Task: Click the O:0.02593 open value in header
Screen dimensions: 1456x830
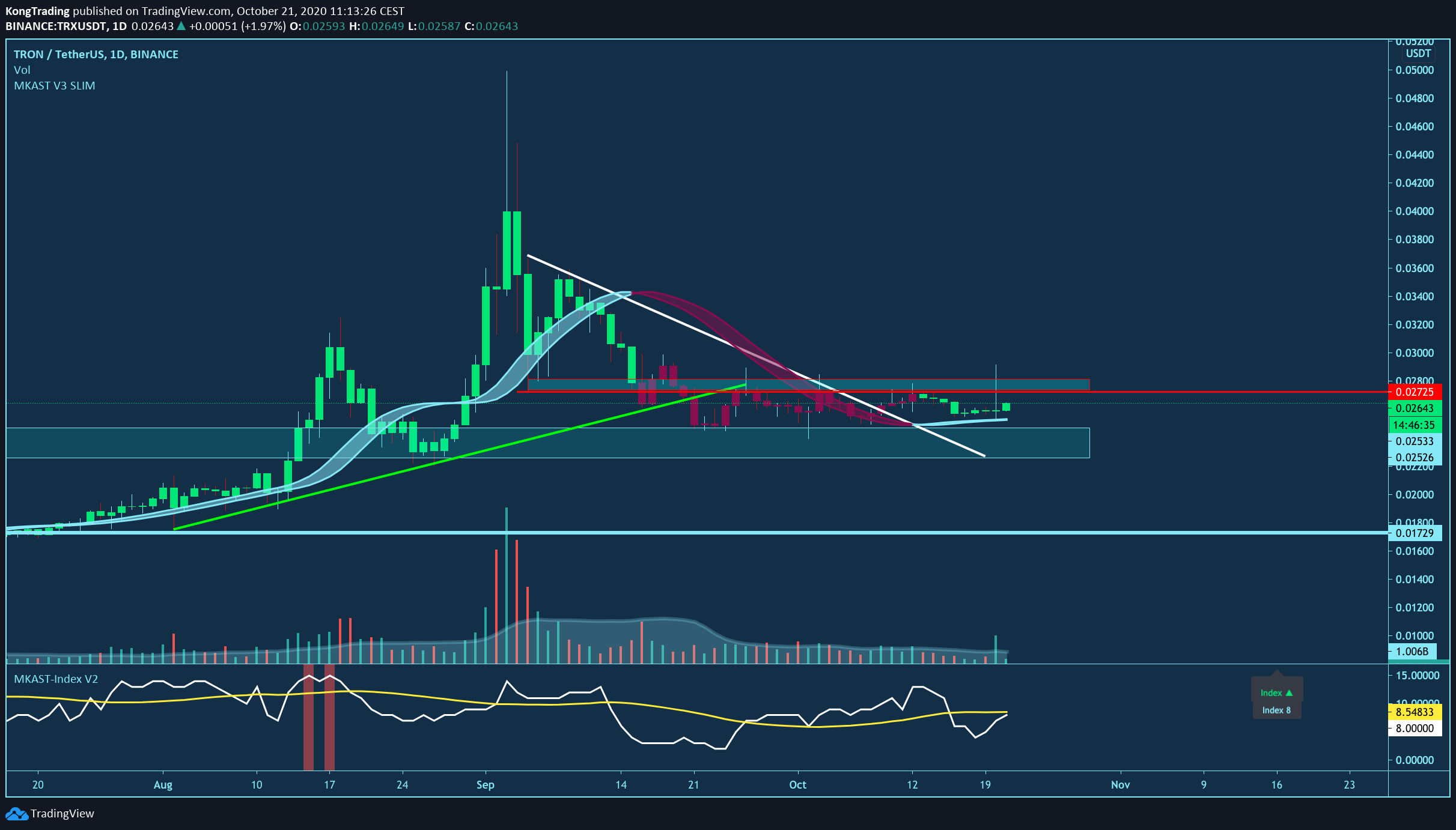Action: click(x=317, y=26)
